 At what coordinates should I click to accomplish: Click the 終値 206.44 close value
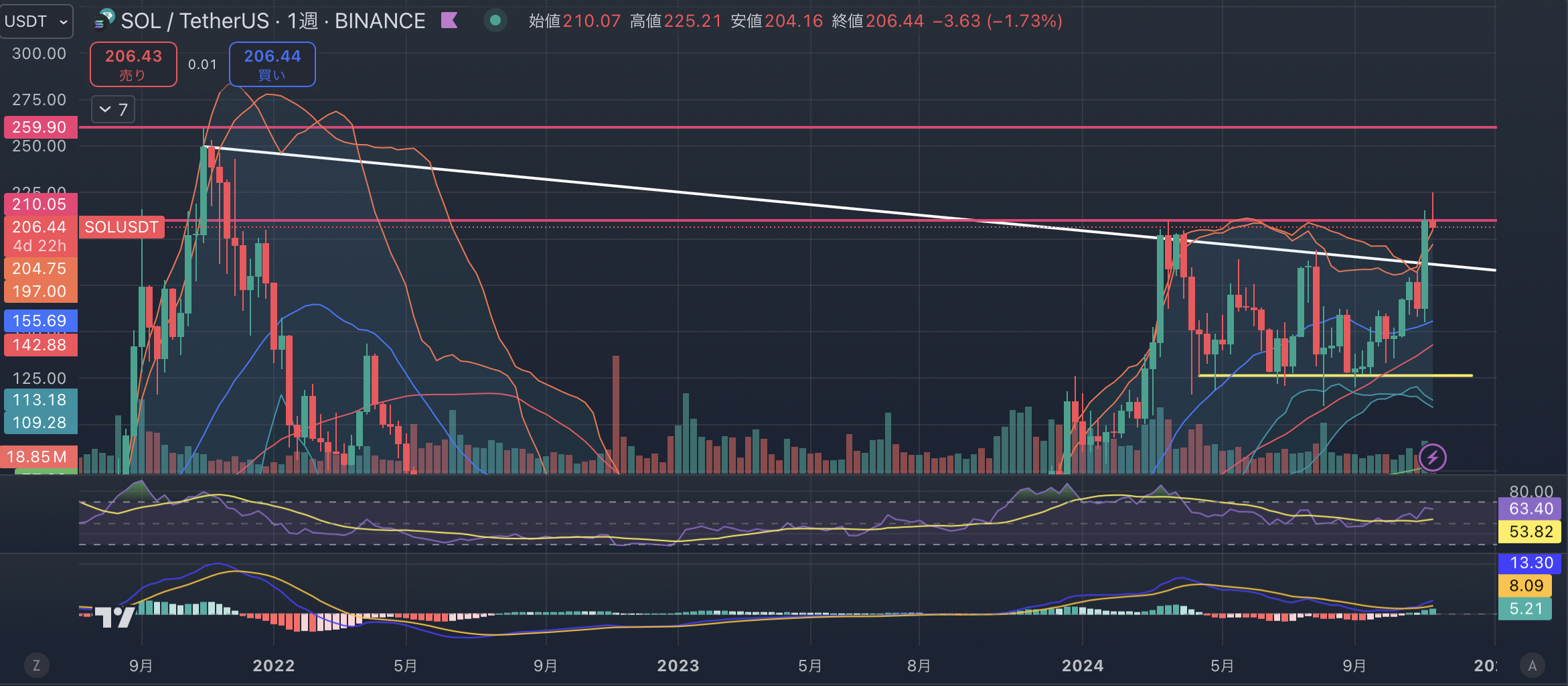point(878,21)
